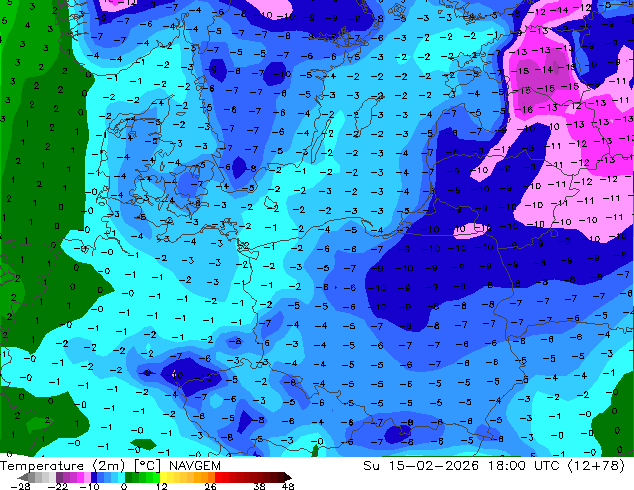The height and width of the screenshot is (490, 634).
Task: Click the '[°C]' unit label
Action: 148,466
